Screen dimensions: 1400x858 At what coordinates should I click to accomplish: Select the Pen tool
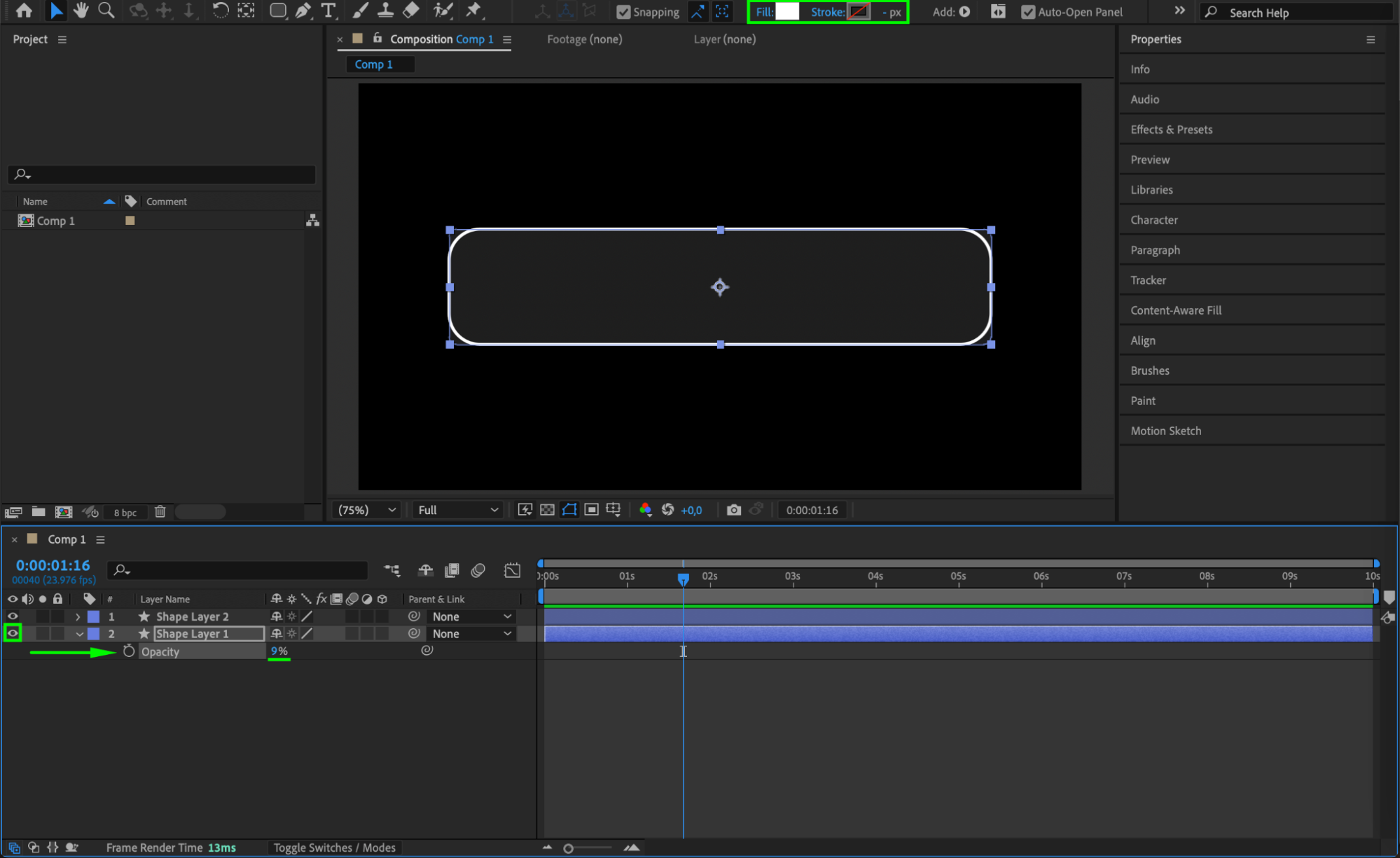tap(303, 11)
